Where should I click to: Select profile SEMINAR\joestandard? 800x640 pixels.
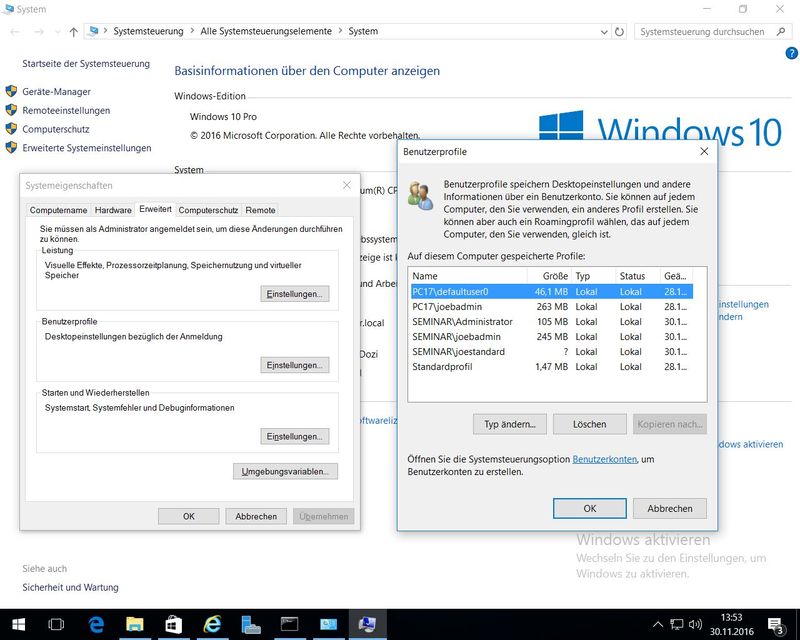[x=552, y=352]
